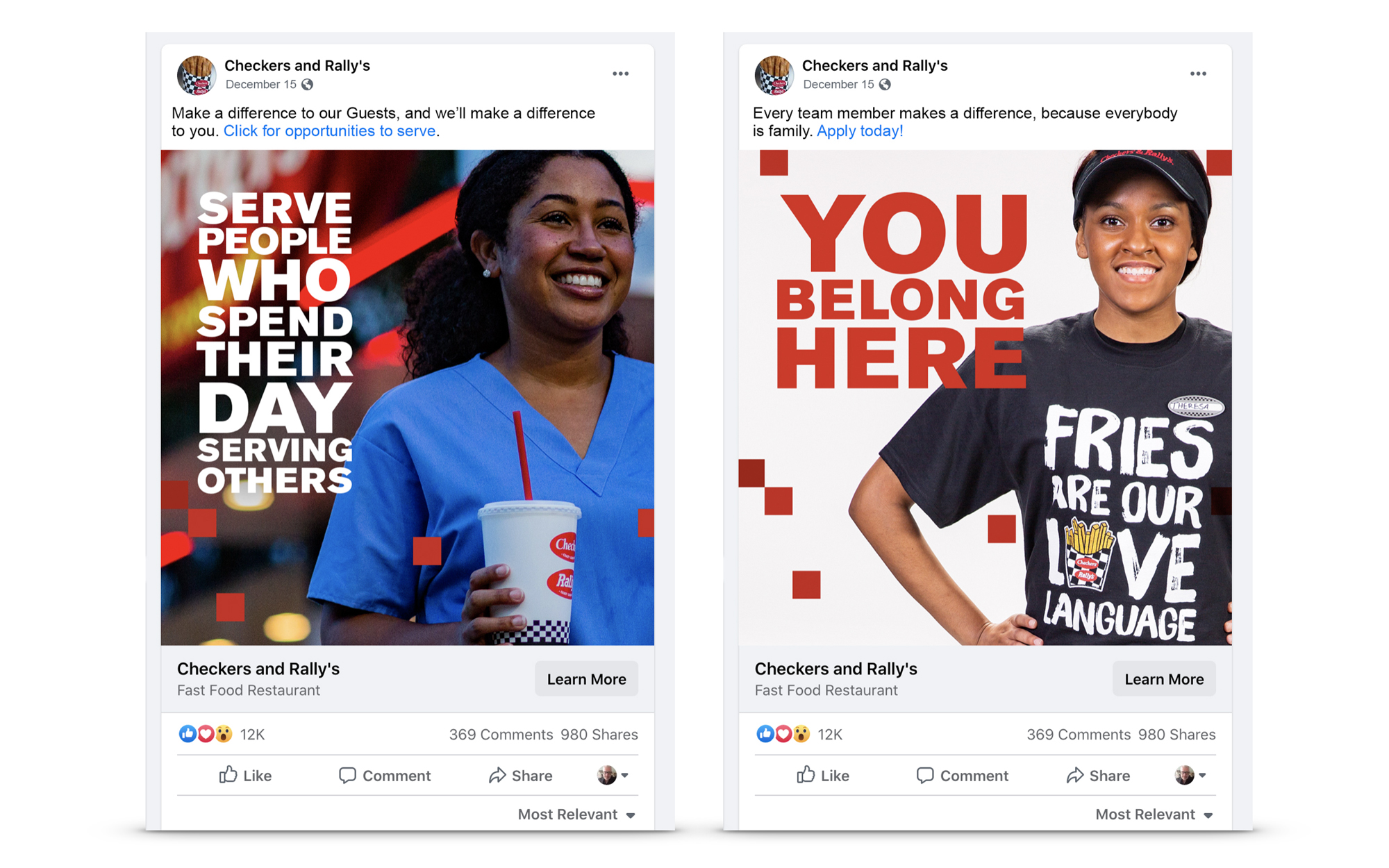
Task: Expand the left post's profile switcher dropdown
Action: (x=613, y=775)
